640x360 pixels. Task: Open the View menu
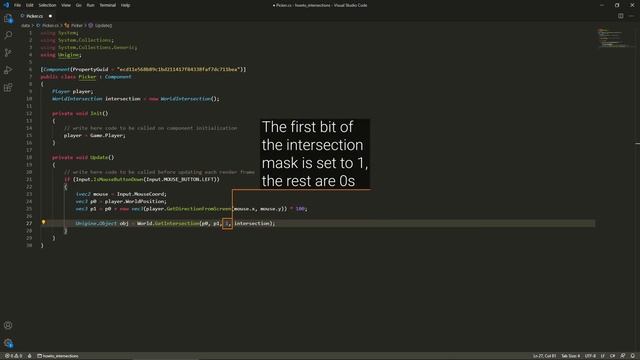coord(66,5)
